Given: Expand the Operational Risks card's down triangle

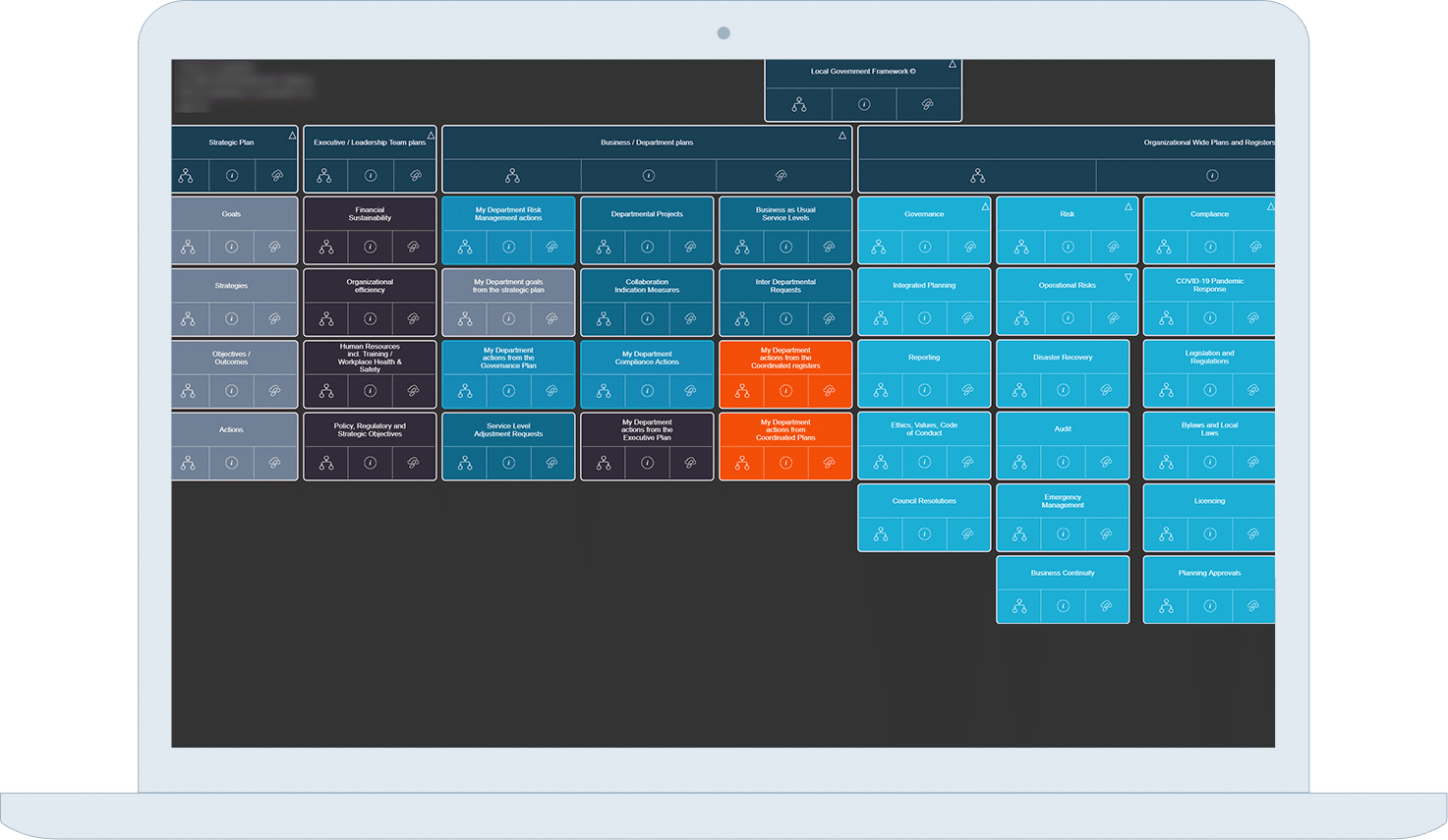Looking at the screenshot, I should (x=1129, y=278).
